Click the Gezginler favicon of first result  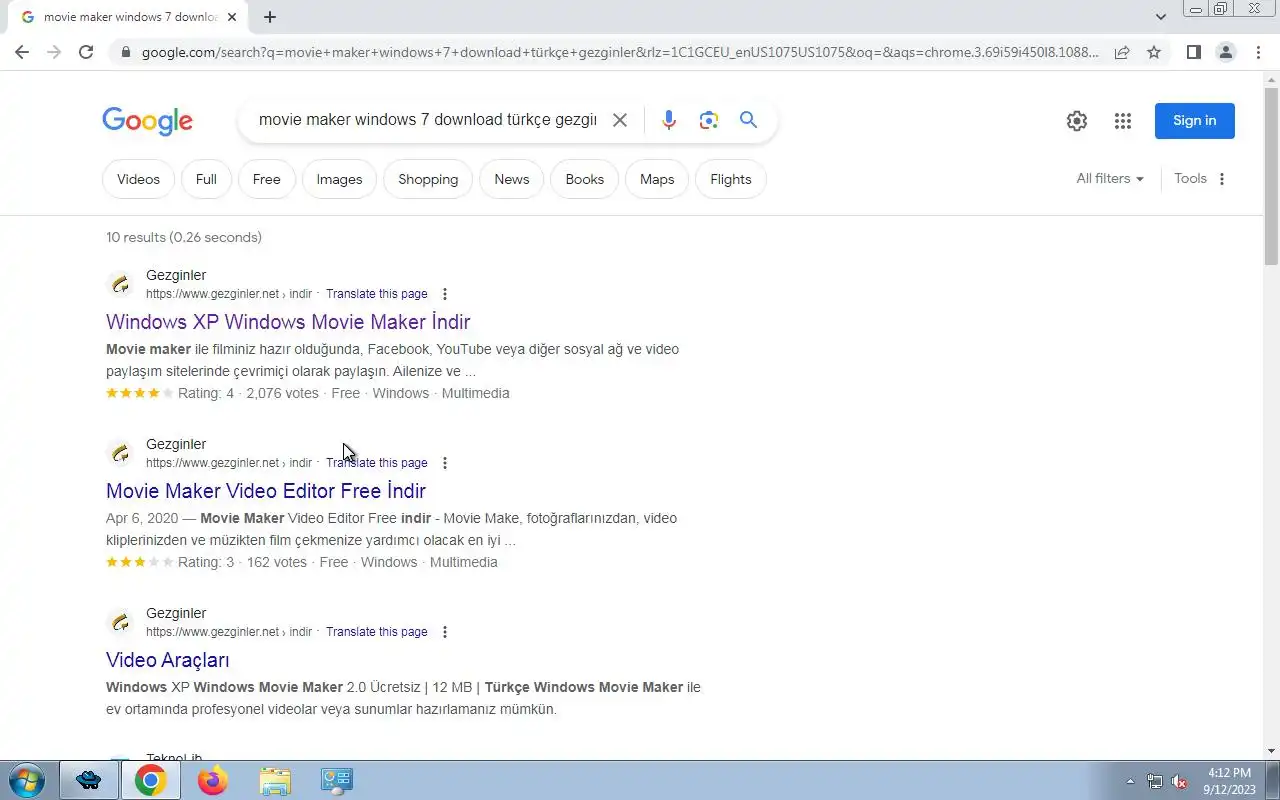120,285
